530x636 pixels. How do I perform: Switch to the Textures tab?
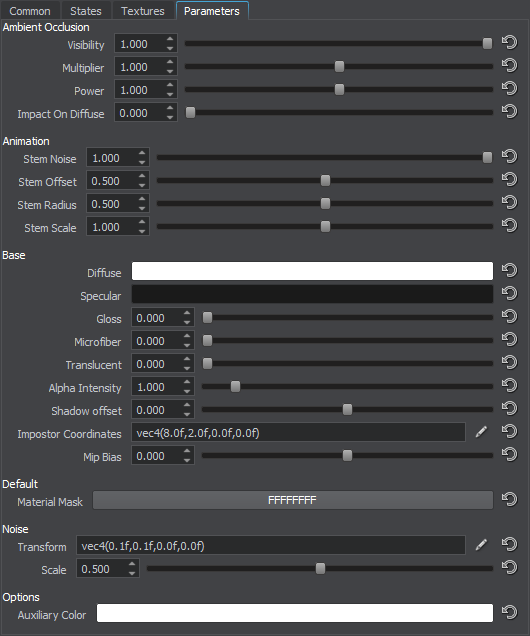(143, 11)
